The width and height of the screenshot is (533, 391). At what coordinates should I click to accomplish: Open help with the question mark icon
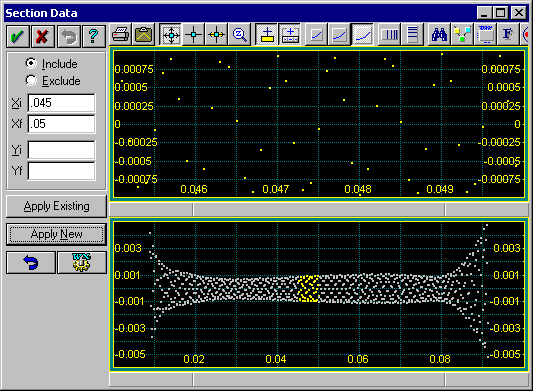coord(94,36)
